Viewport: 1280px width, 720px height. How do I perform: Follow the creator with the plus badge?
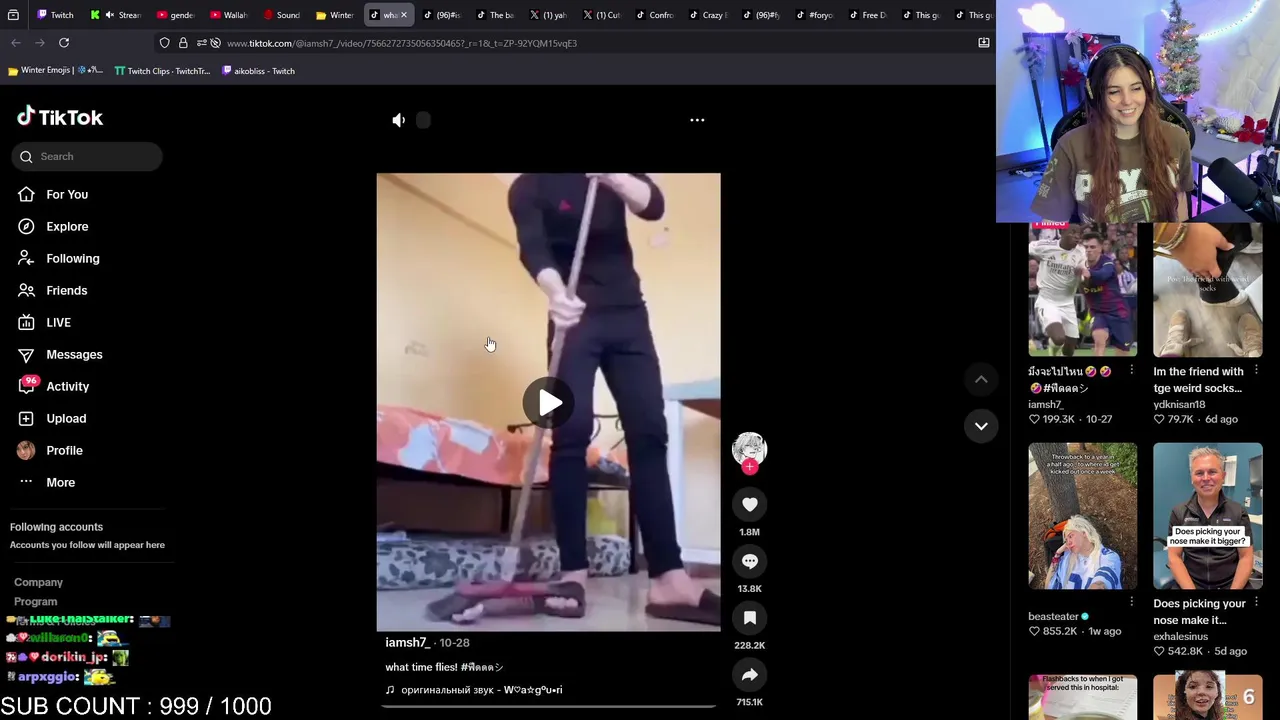(749, 467)
